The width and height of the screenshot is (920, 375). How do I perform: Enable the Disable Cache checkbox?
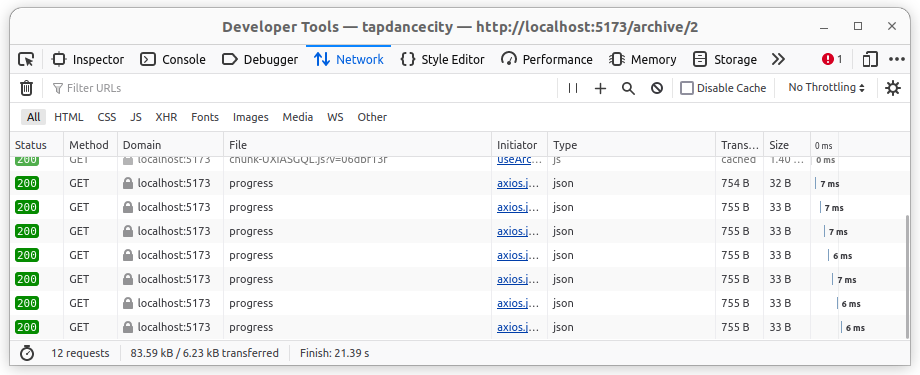click(686, 88)
